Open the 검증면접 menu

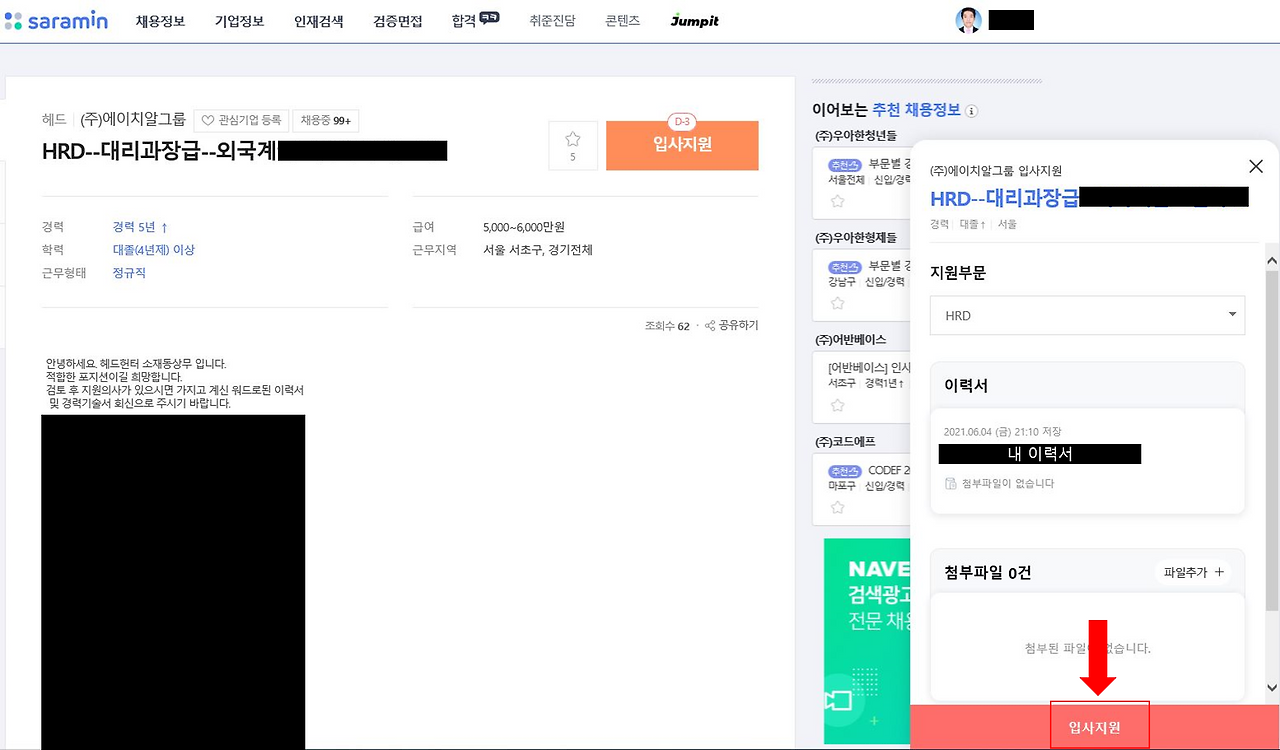(x=398, y=21)
